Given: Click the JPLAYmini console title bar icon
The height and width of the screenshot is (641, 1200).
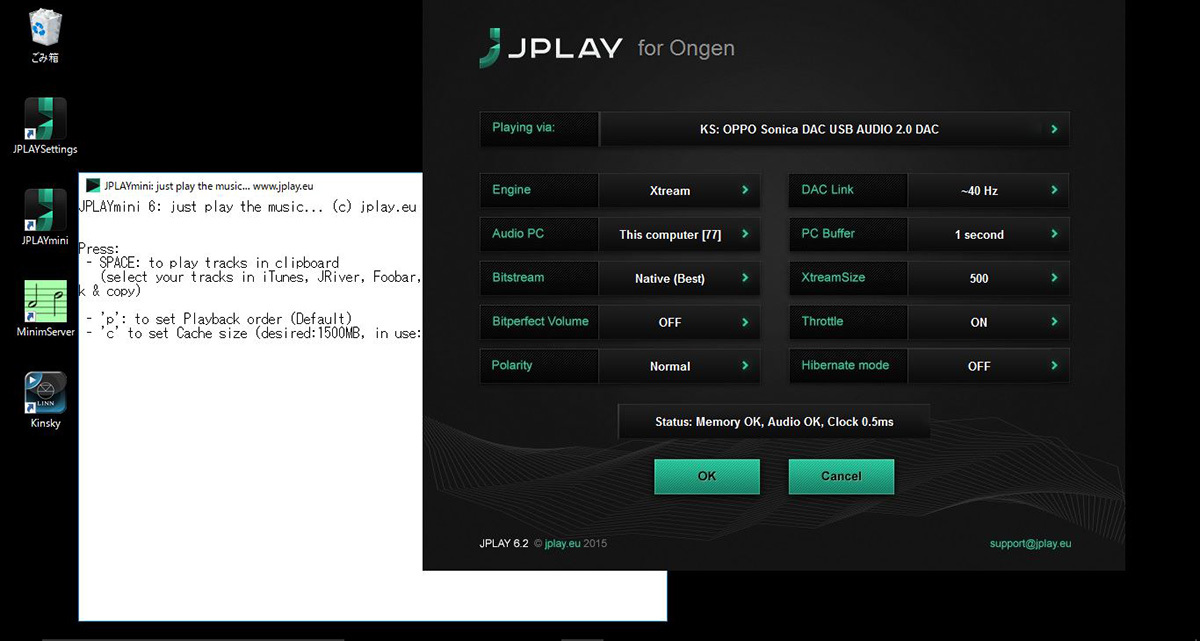Looking at the screenshot, I should 93,185.
